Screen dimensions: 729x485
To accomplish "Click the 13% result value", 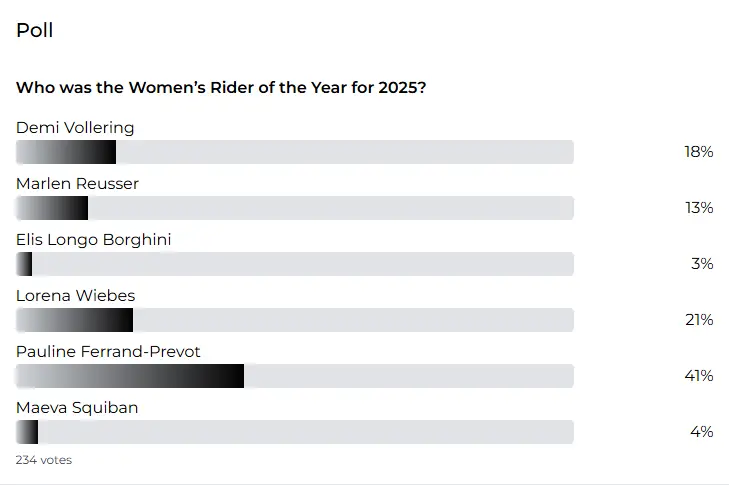I will point(699,208).
